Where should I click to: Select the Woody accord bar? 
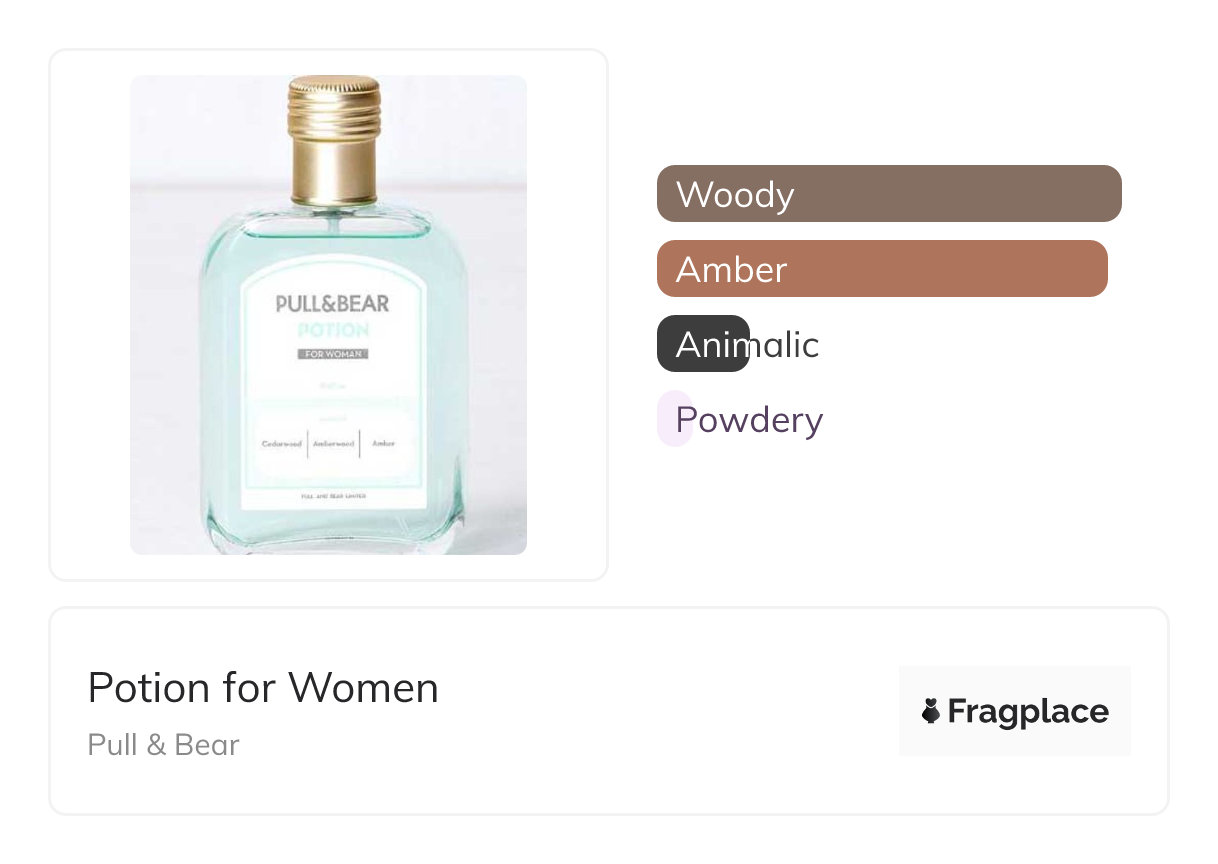coord(889,193)
